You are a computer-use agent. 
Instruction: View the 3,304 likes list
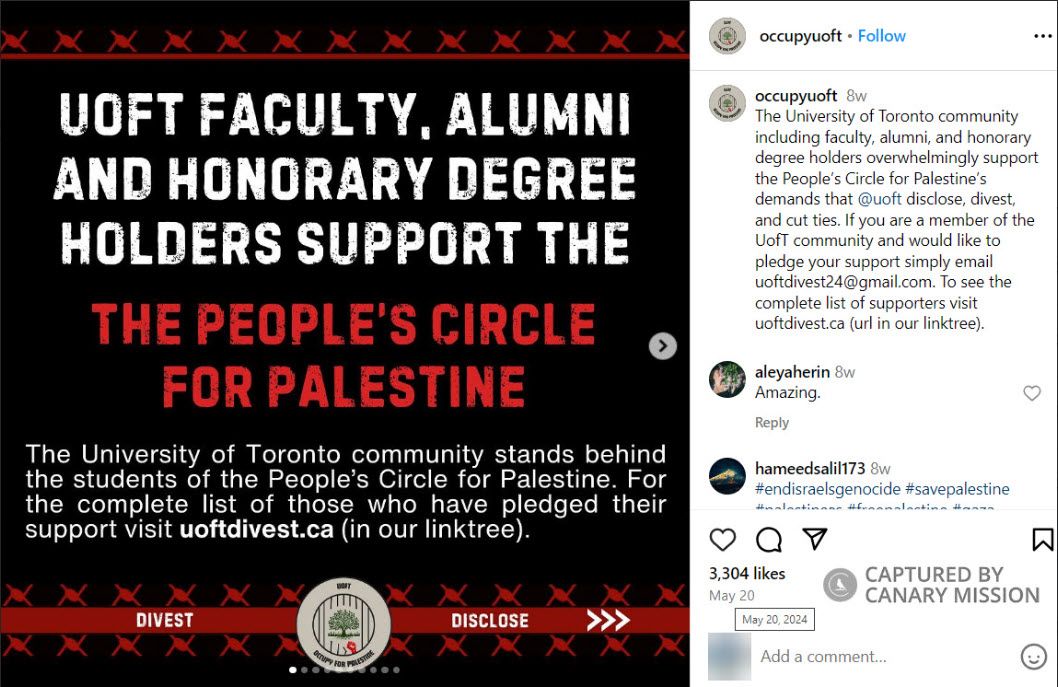point(746,574)
